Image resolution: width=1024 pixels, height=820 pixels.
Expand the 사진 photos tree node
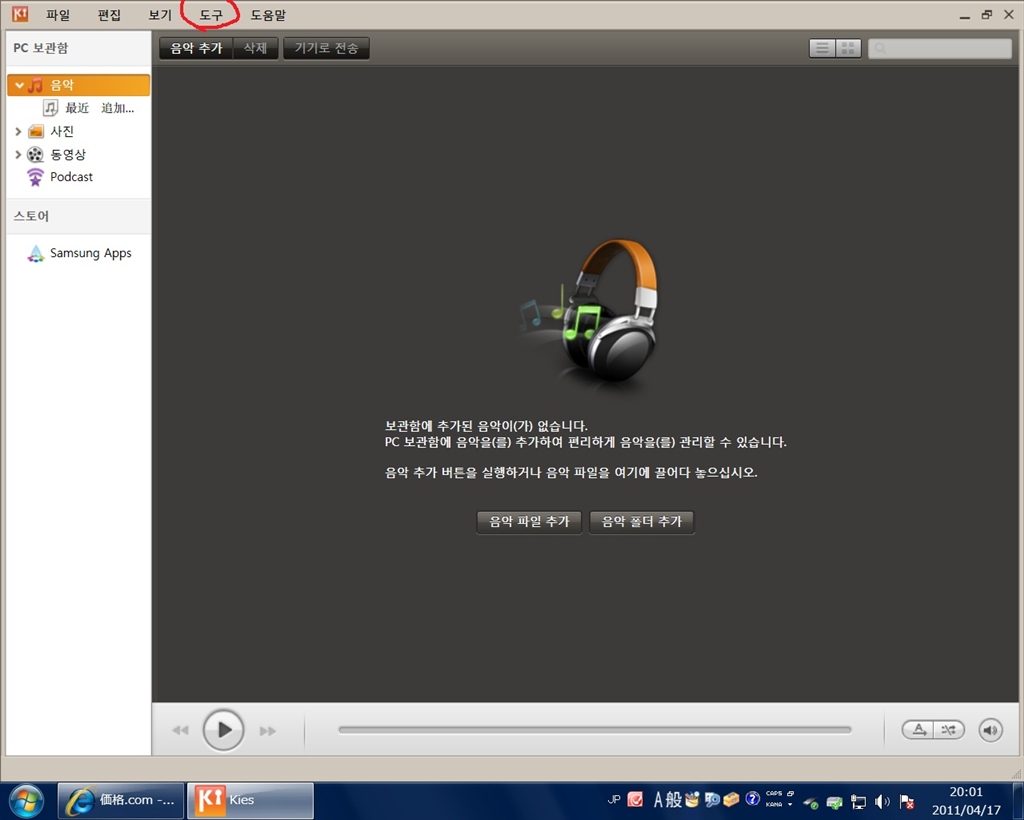coord(18,131)
